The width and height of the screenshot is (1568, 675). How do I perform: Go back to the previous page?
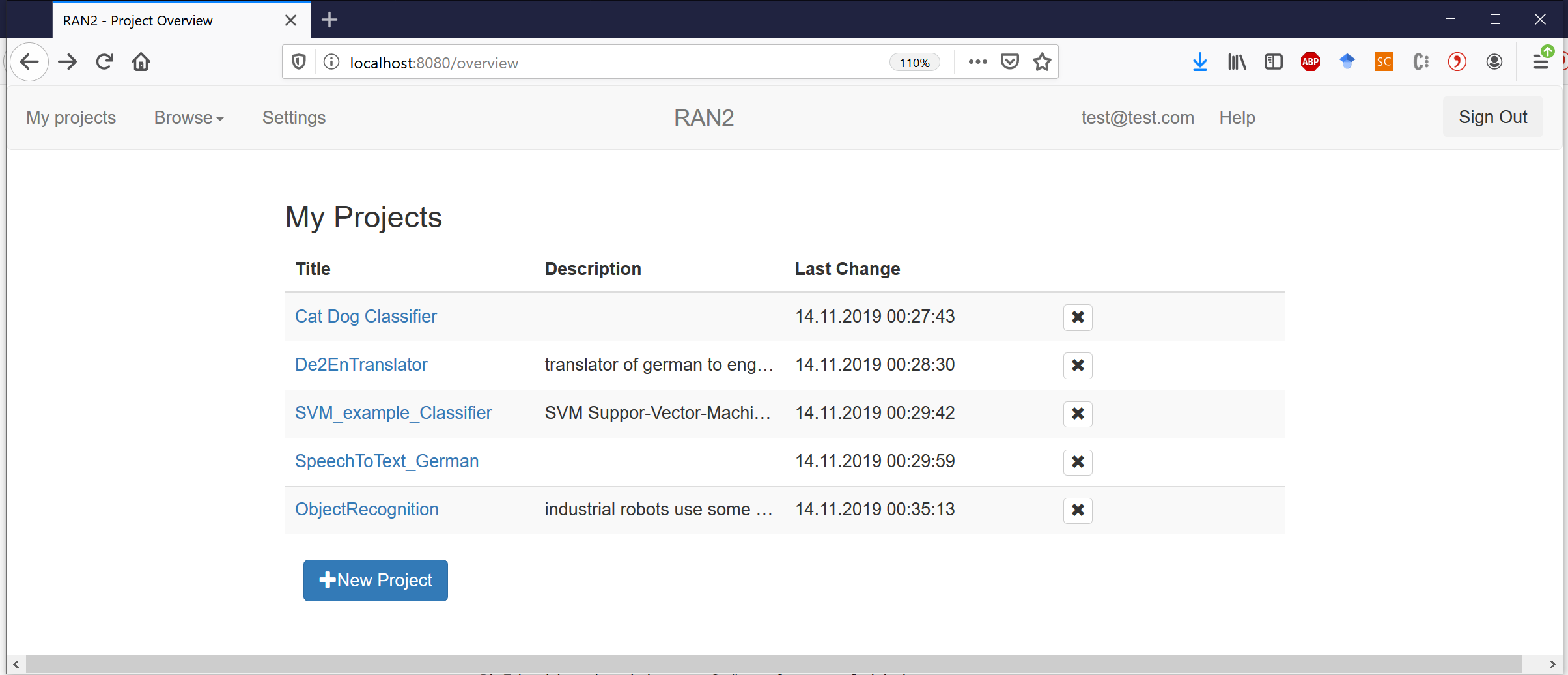(29, 62)
